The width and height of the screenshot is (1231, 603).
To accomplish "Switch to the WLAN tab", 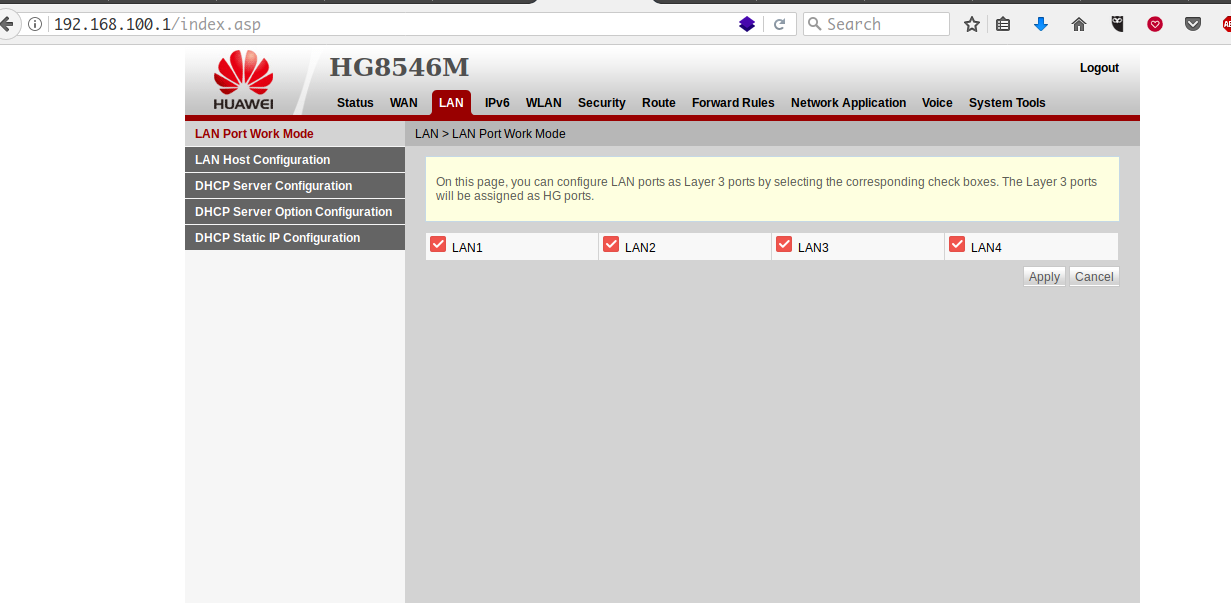I will [x=543, y=103].
